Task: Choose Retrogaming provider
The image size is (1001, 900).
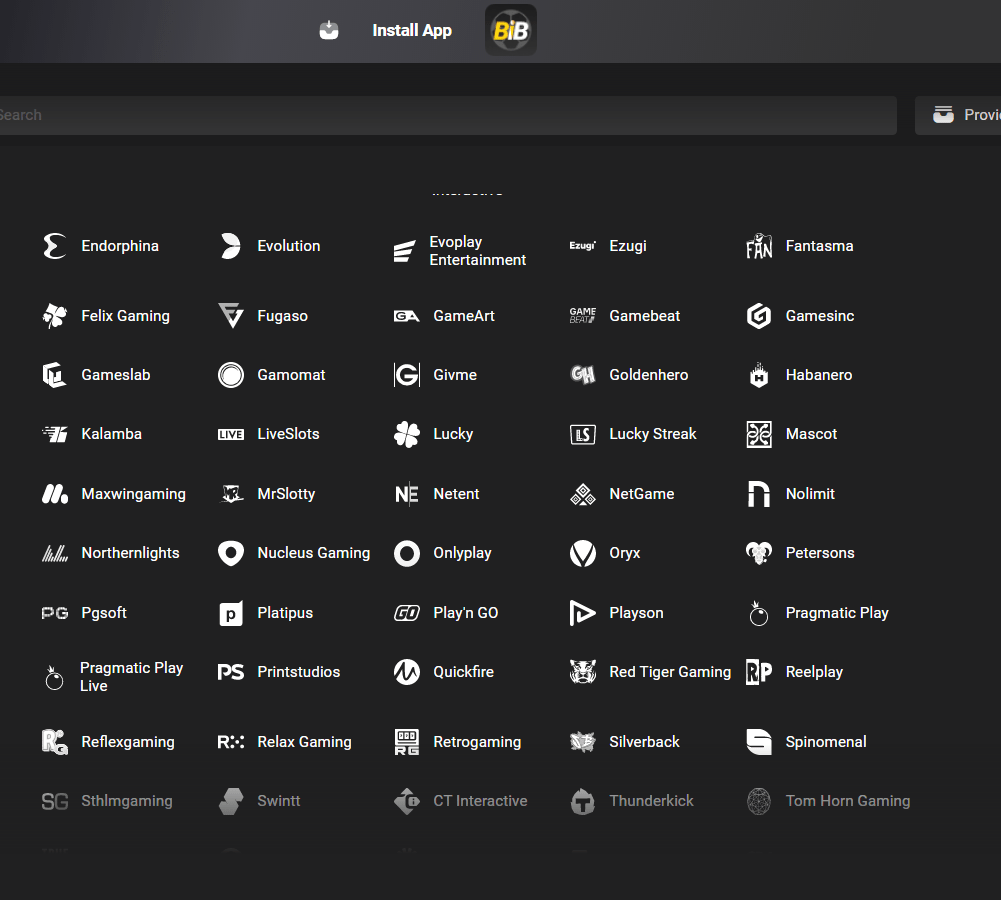Action: tap(458, 742)
